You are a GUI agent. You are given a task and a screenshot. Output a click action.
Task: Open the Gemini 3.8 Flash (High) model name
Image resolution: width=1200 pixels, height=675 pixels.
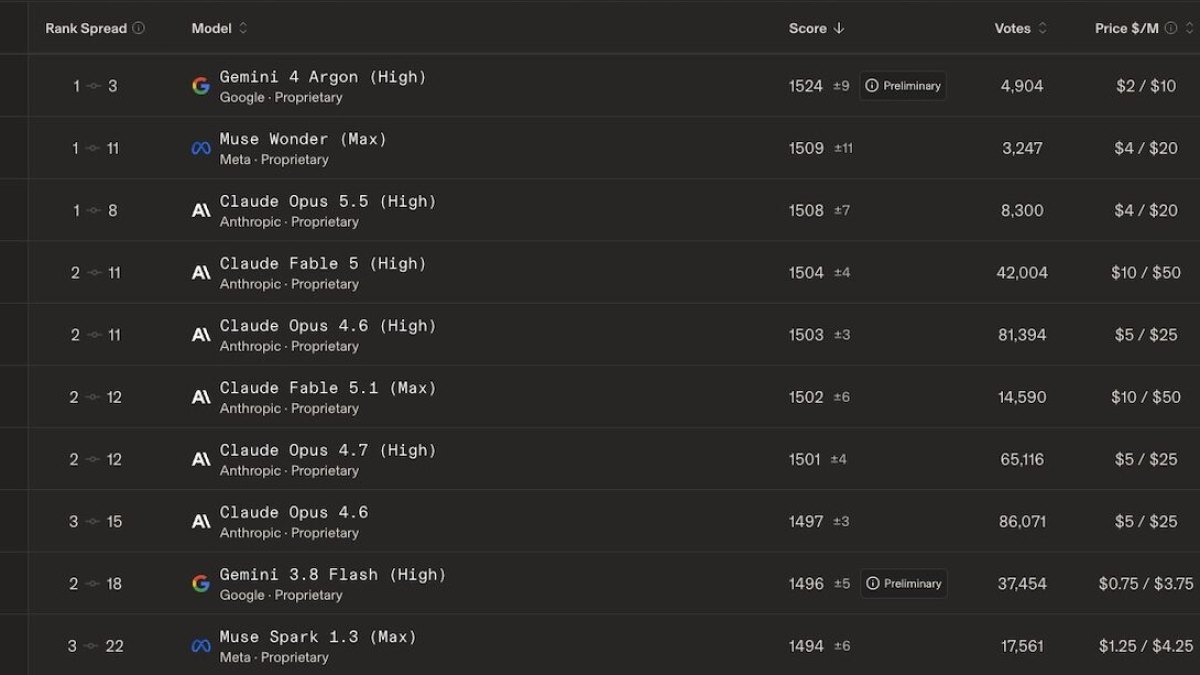point(333,574)
